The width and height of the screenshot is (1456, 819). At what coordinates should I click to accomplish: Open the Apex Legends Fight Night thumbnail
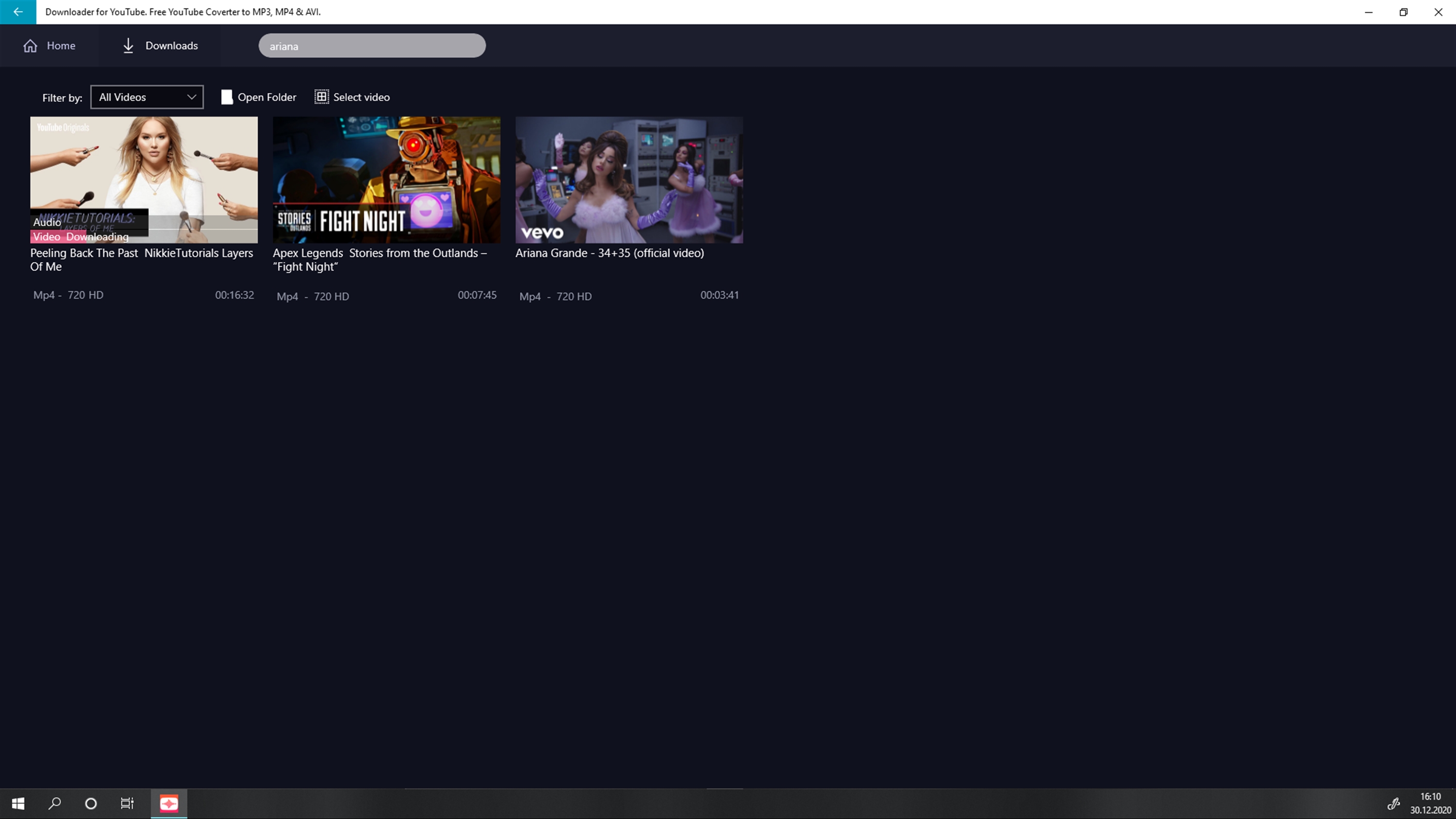[386, 180]
